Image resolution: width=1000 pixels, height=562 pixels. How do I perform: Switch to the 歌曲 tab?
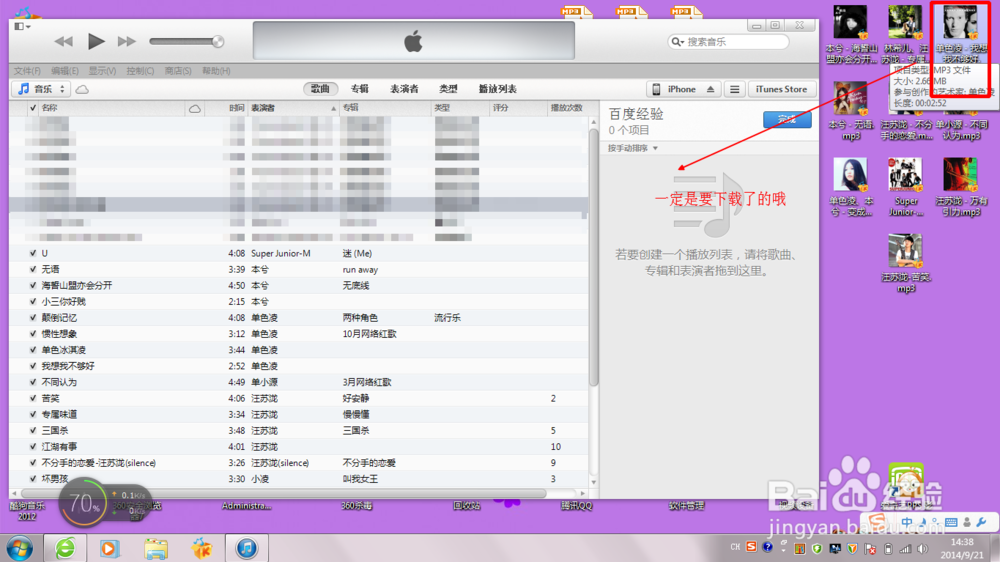coord(320,89)
